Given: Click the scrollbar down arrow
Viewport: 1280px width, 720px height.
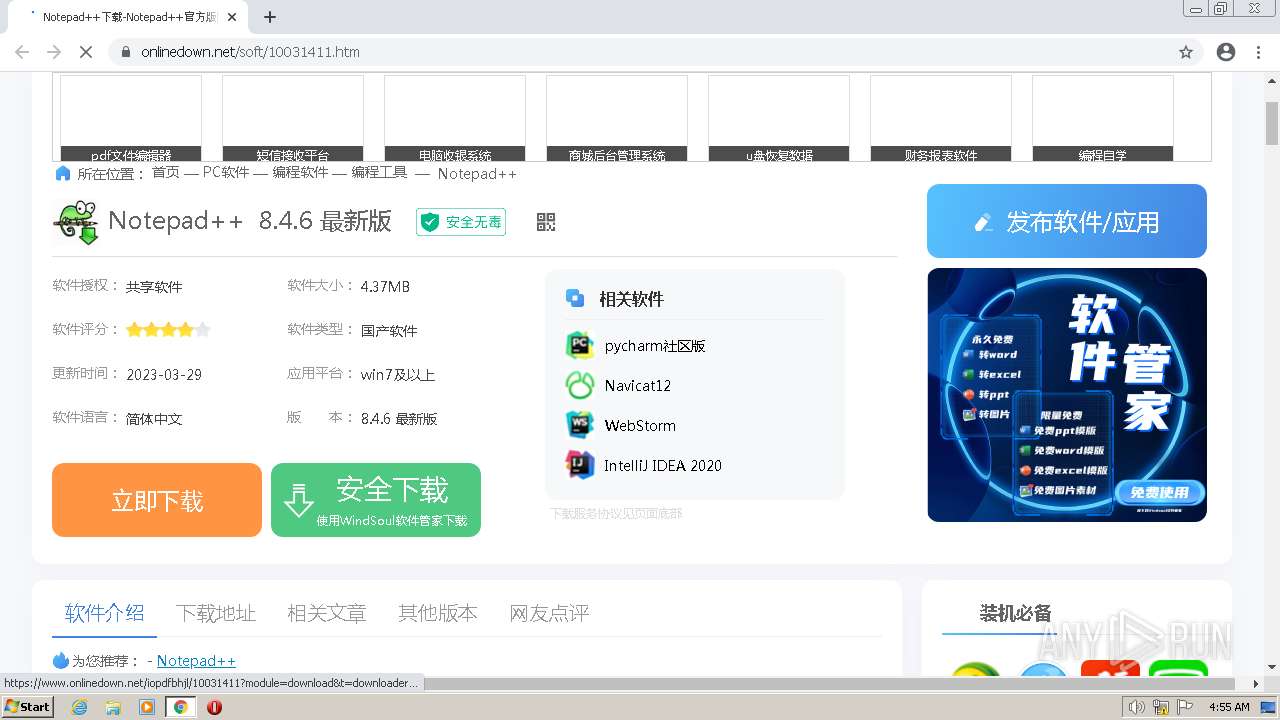Looking at the screenshot, I should pyautogui.click(x=1271, y=667).
